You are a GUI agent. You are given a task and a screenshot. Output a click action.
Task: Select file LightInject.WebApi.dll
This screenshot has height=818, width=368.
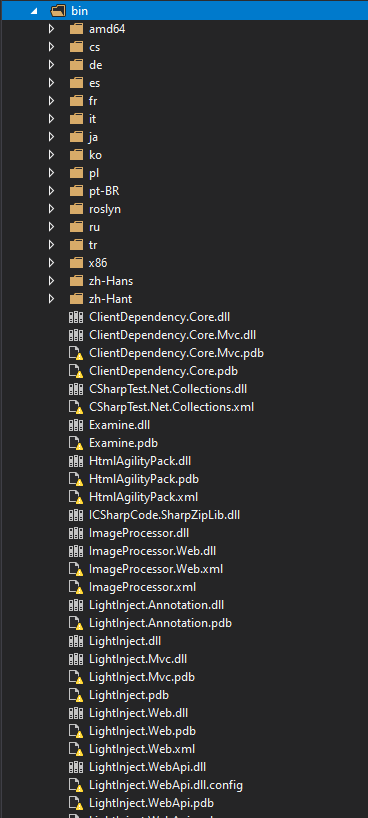coord(147,767)
